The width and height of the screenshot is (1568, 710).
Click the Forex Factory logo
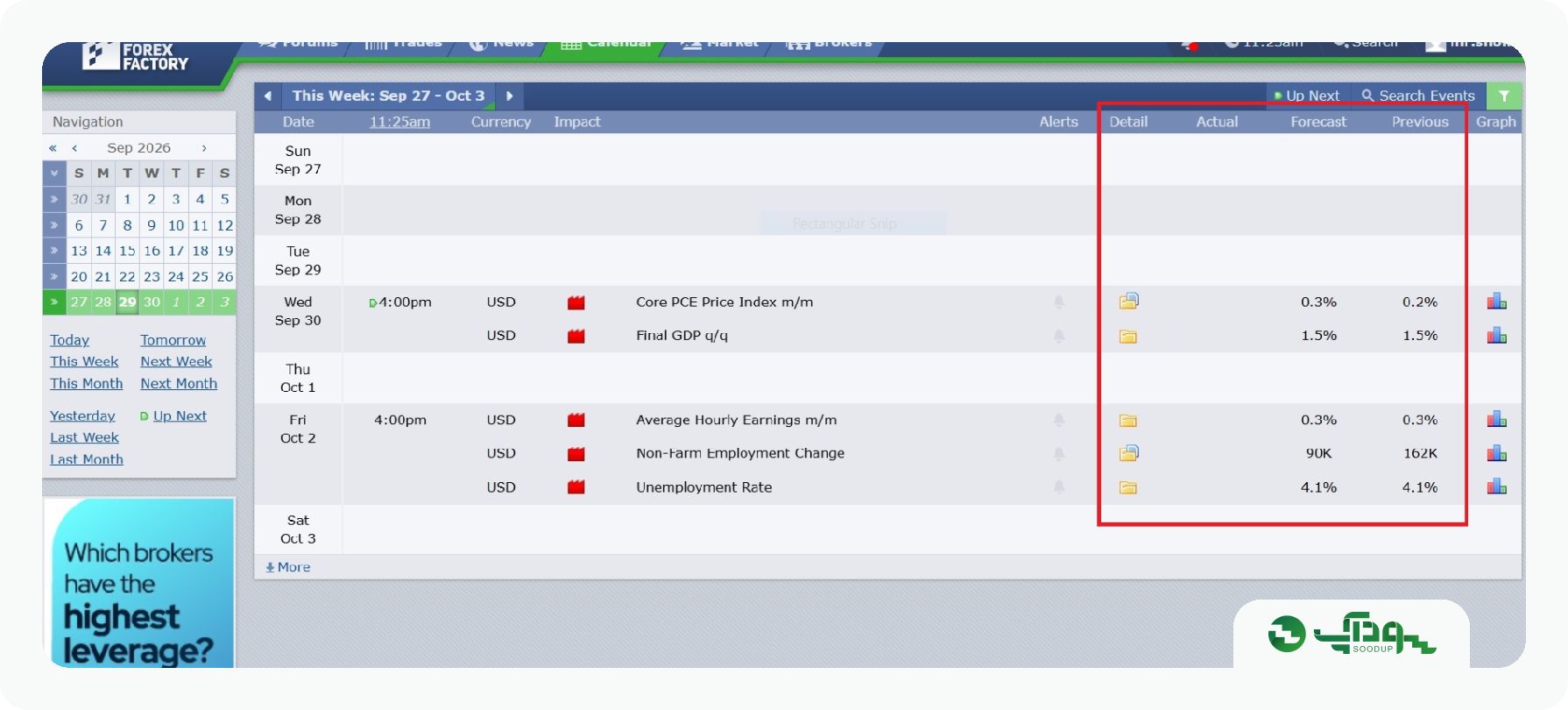tap(136, 56)
